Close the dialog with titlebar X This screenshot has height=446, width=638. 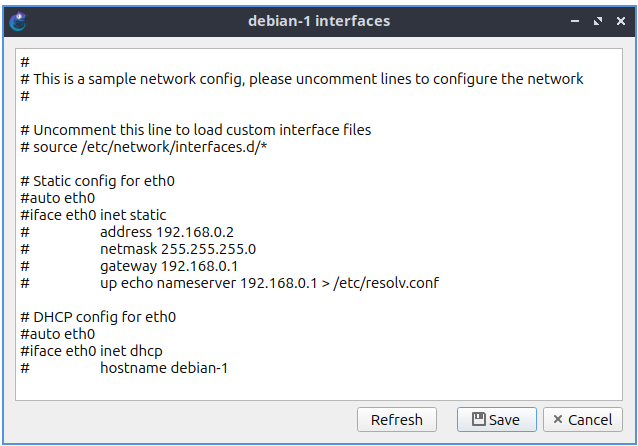pos(619,20)
